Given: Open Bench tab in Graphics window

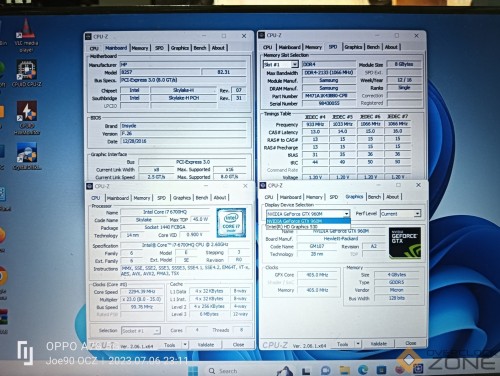Looking at the screenshot, I should pos(374,197).
